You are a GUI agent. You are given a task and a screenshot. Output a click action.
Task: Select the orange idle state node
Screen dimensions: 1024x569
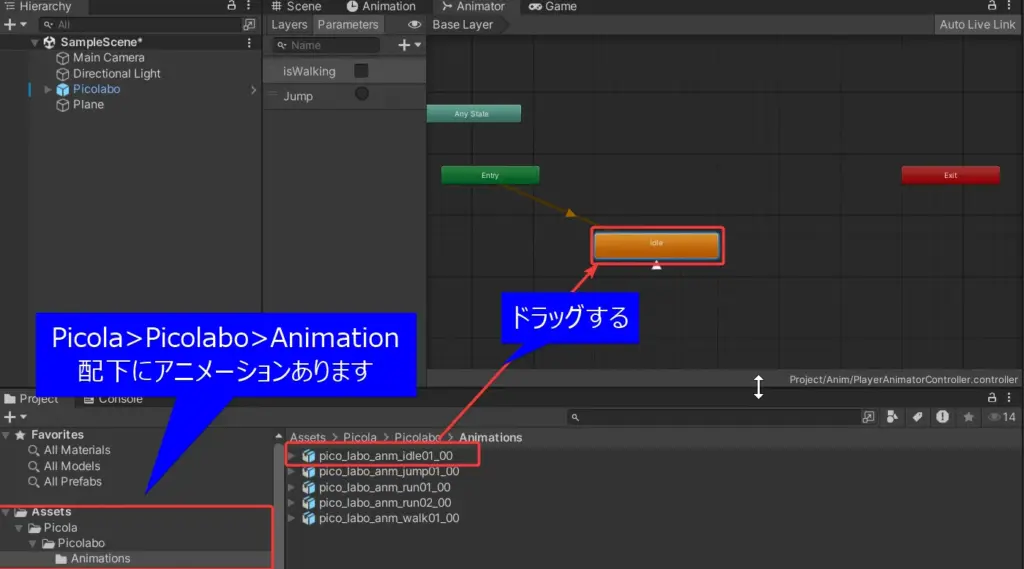pyautogui.click(x=656, y=245)
